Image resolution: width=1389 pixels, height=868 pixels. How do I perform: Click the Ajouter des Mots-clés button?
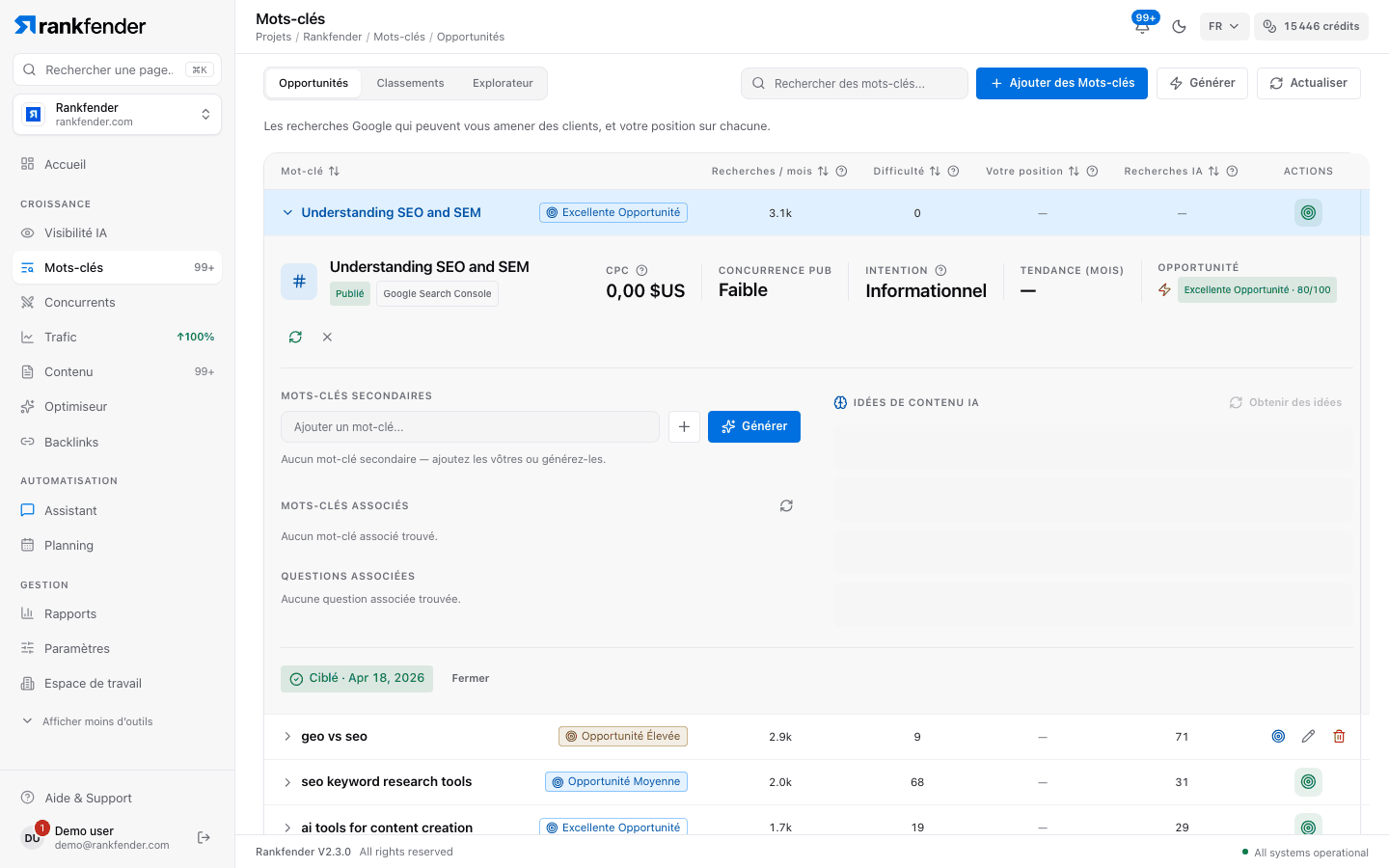1062,83
